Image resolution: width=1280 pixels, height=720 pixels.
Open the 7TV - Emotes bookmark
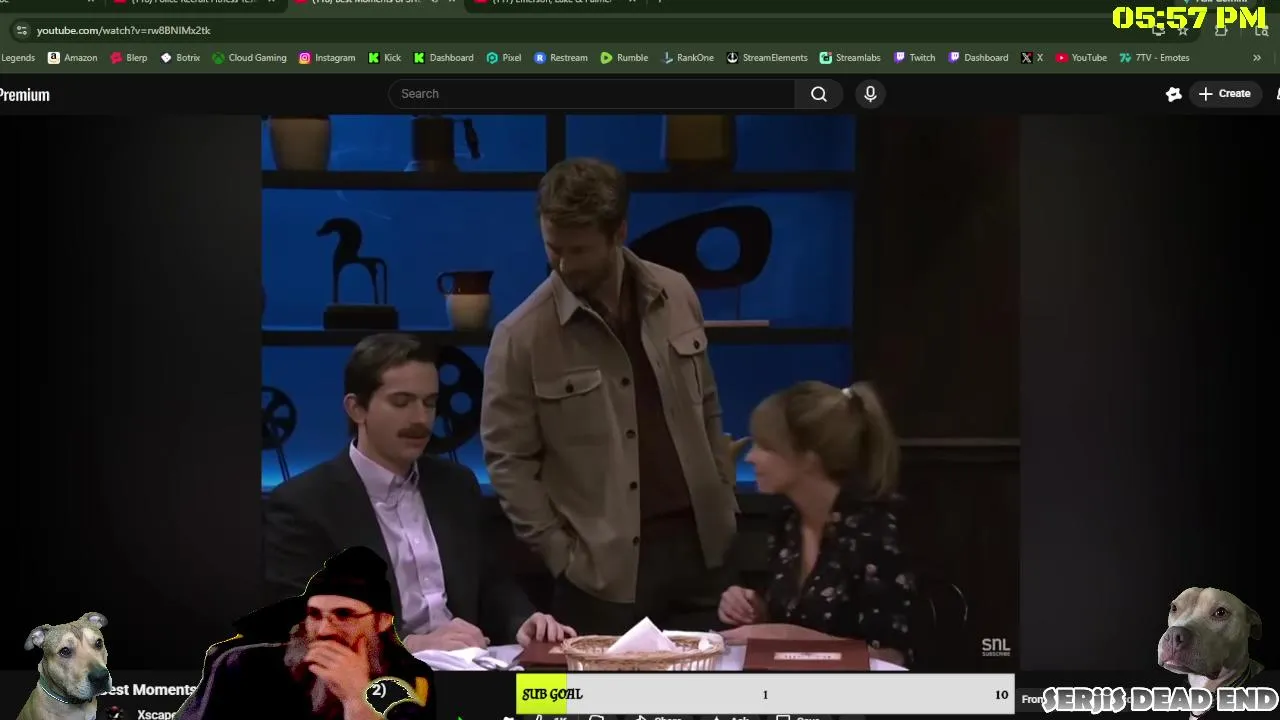click(1154, 58)
